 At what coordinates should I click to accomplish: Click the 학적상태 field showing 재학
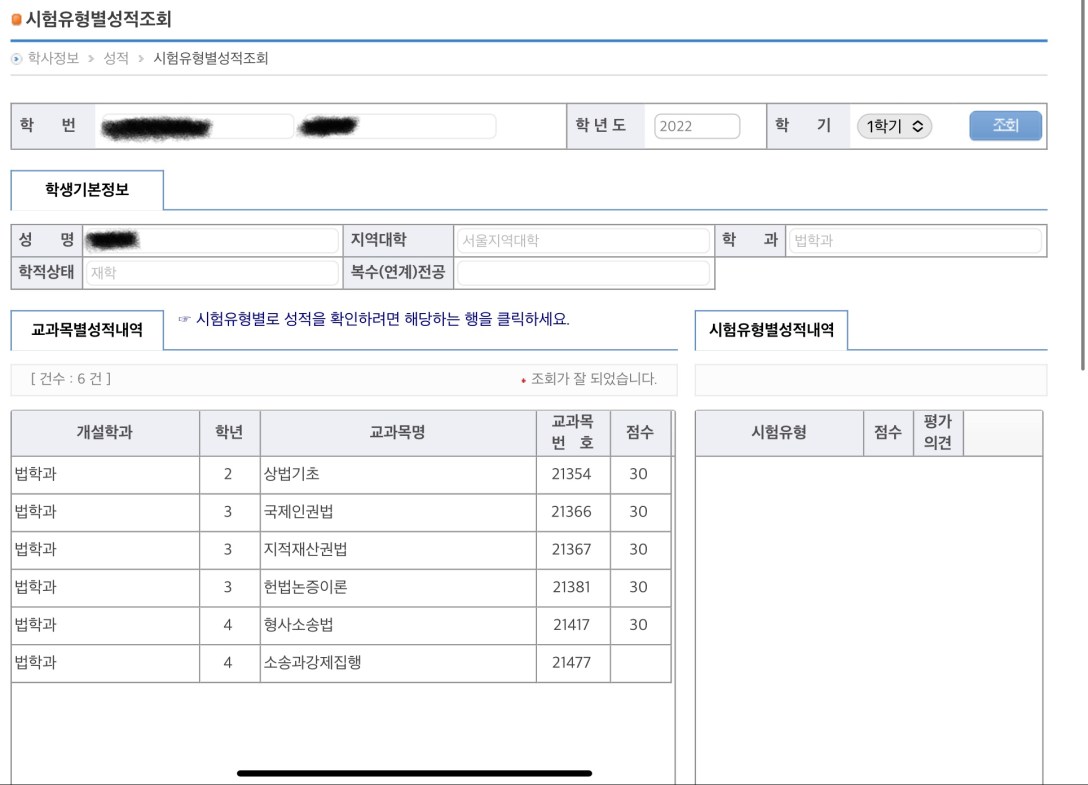[x=212, y=273]
